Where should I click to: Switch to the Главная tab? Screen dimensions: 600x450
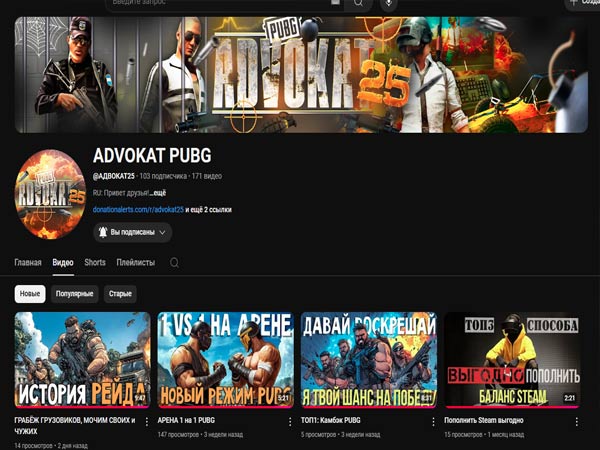coord(28,263)
